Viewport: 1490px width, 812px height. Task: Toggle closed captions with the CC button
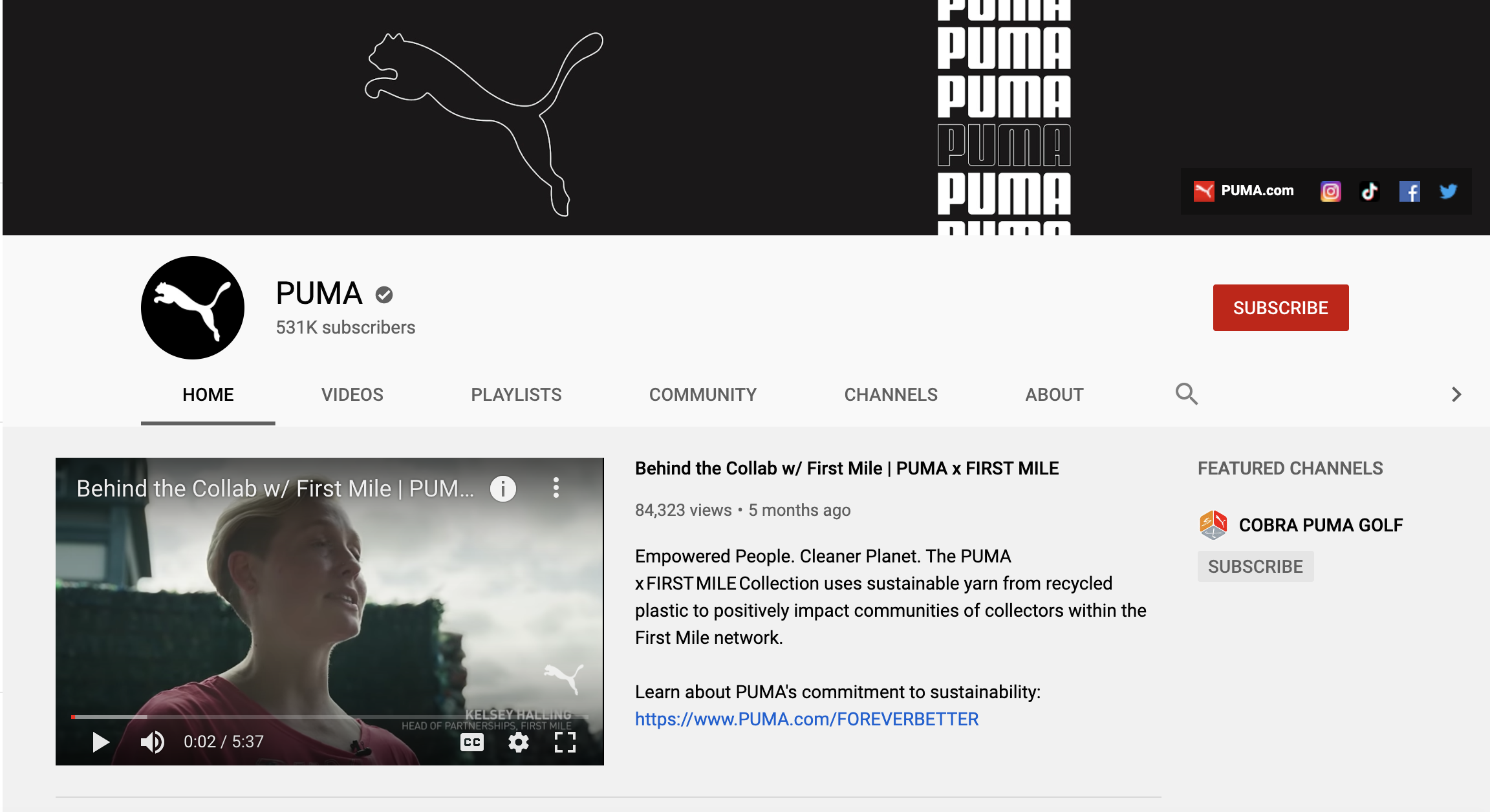[x=472, y=742]
